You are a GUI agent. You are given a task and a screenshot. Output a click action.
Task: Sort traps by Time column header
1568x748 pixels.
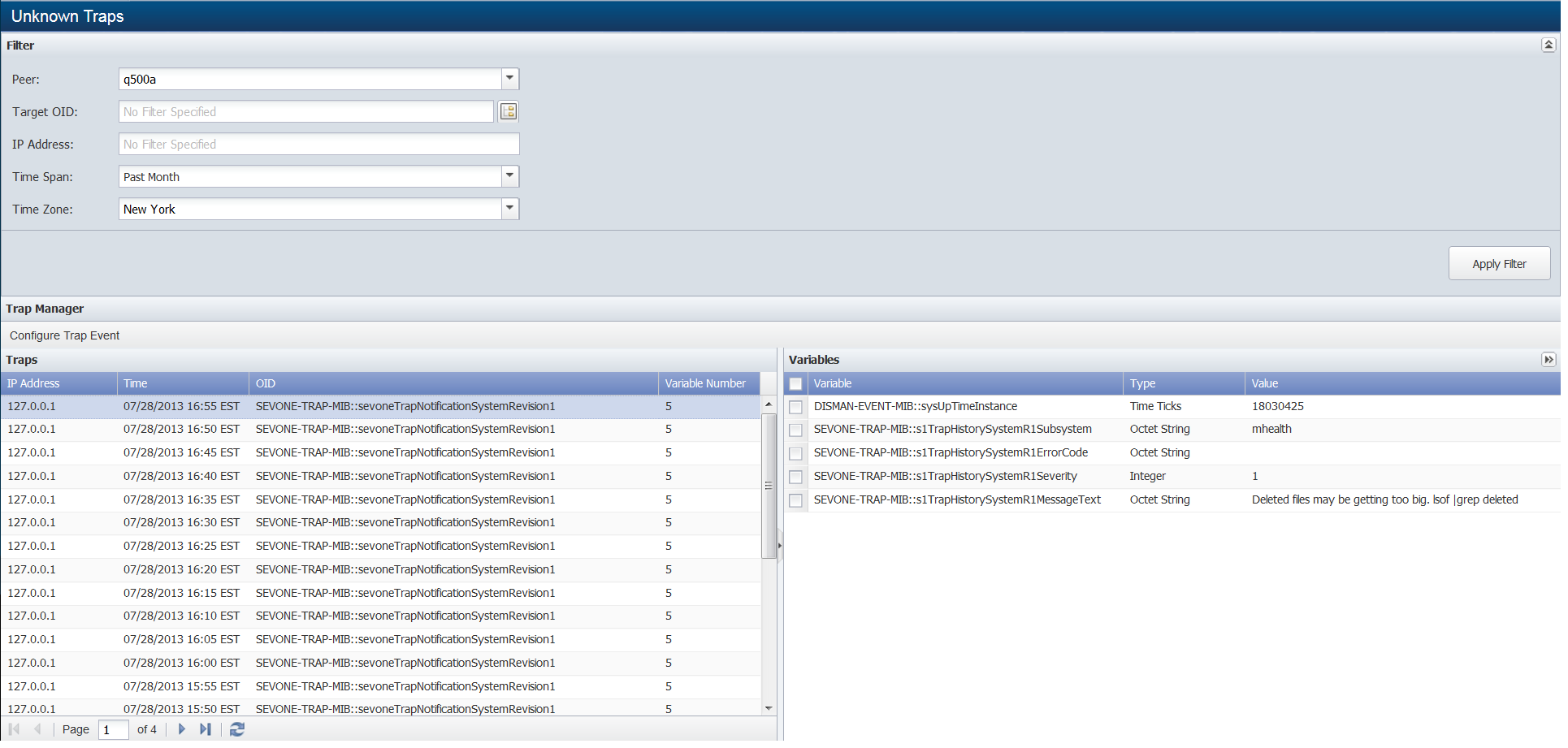(x=183, y=383)
